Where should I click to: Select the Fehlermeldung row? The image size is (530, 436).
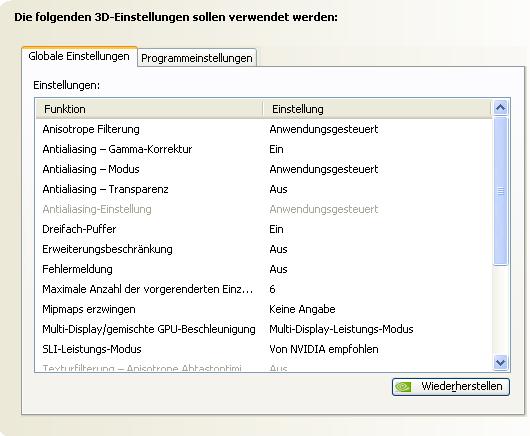click(x=264, y=269)
